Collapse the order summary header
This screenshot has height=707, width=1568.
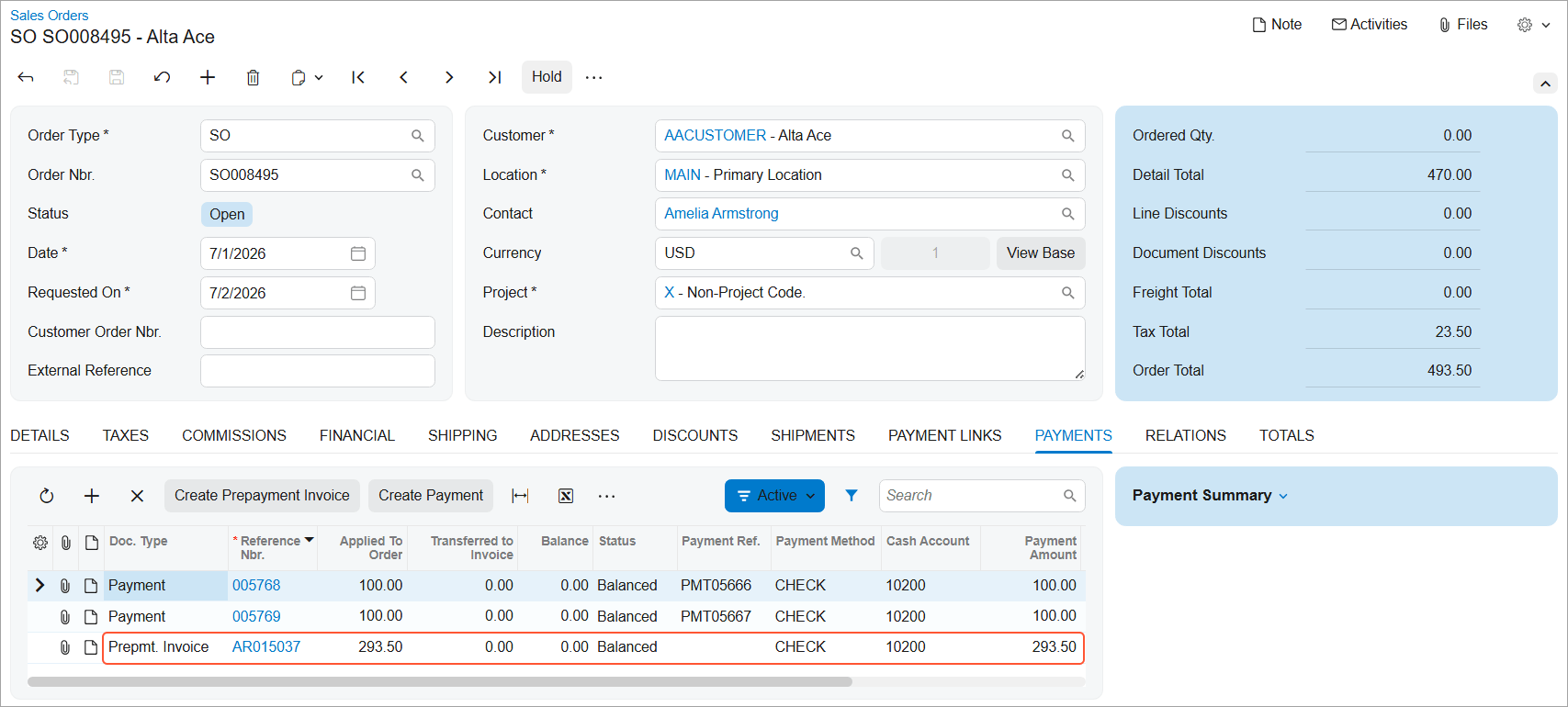click(x=1545, y=84)
